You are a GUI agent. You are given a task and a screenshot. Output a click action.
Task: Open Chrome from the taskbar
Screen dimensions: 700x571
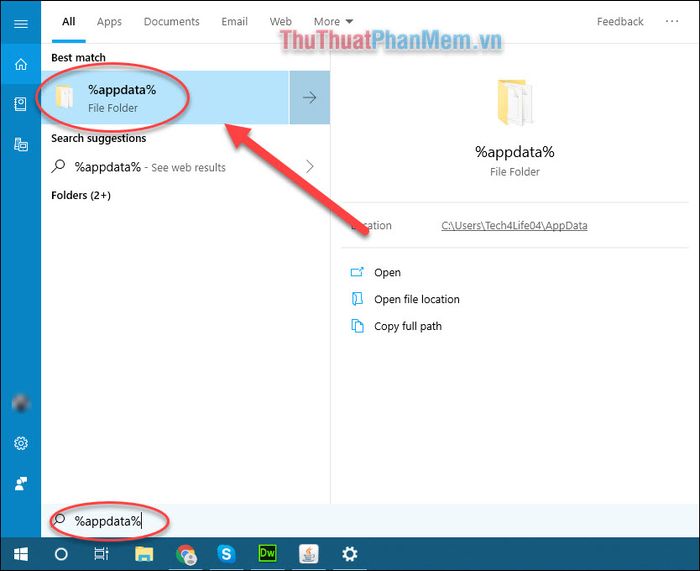(x=186, y=554)
